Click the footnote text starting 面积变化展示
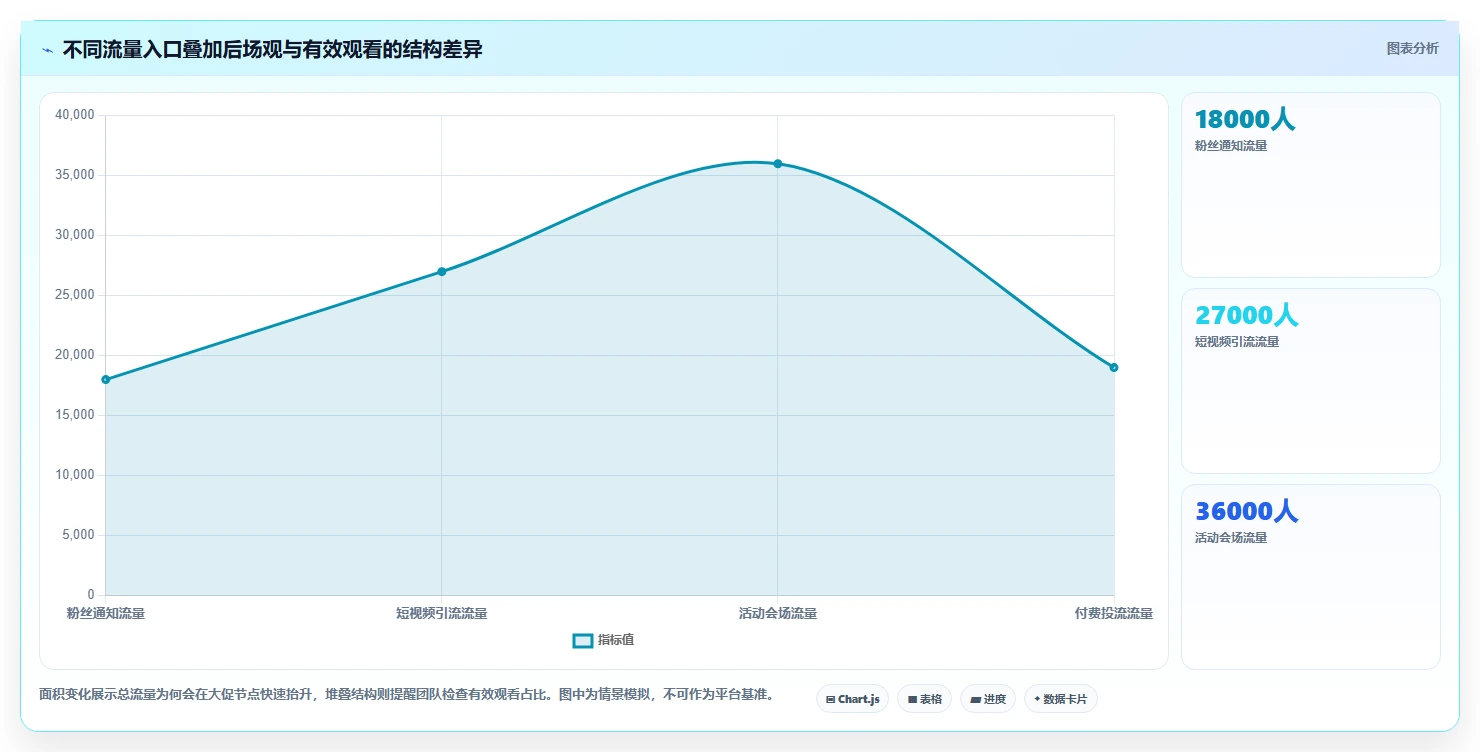Image resolution: width=1480 pixels, height=752 pixels. (406, 694)
